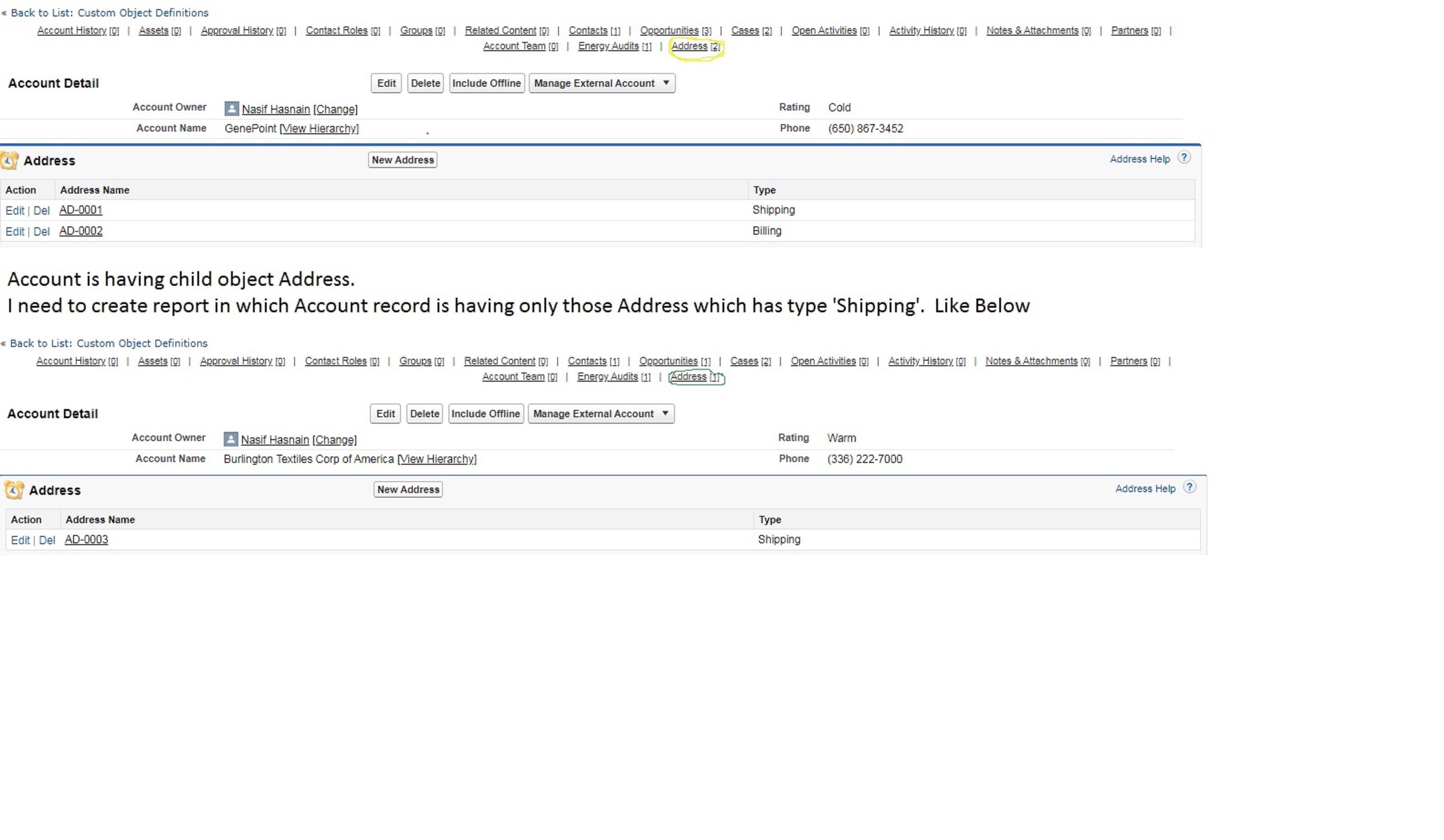Click the Address section icon above AD-0003

(x=14, y=490)
